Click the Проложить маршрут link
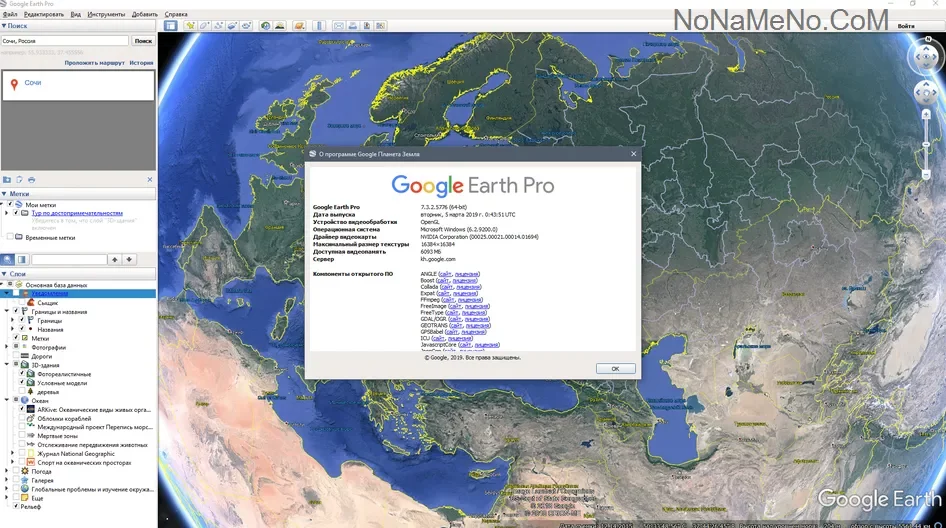Image resolution: width=946 pixels, height=528 pixels. pyautogui.click(x=95, y=62)
